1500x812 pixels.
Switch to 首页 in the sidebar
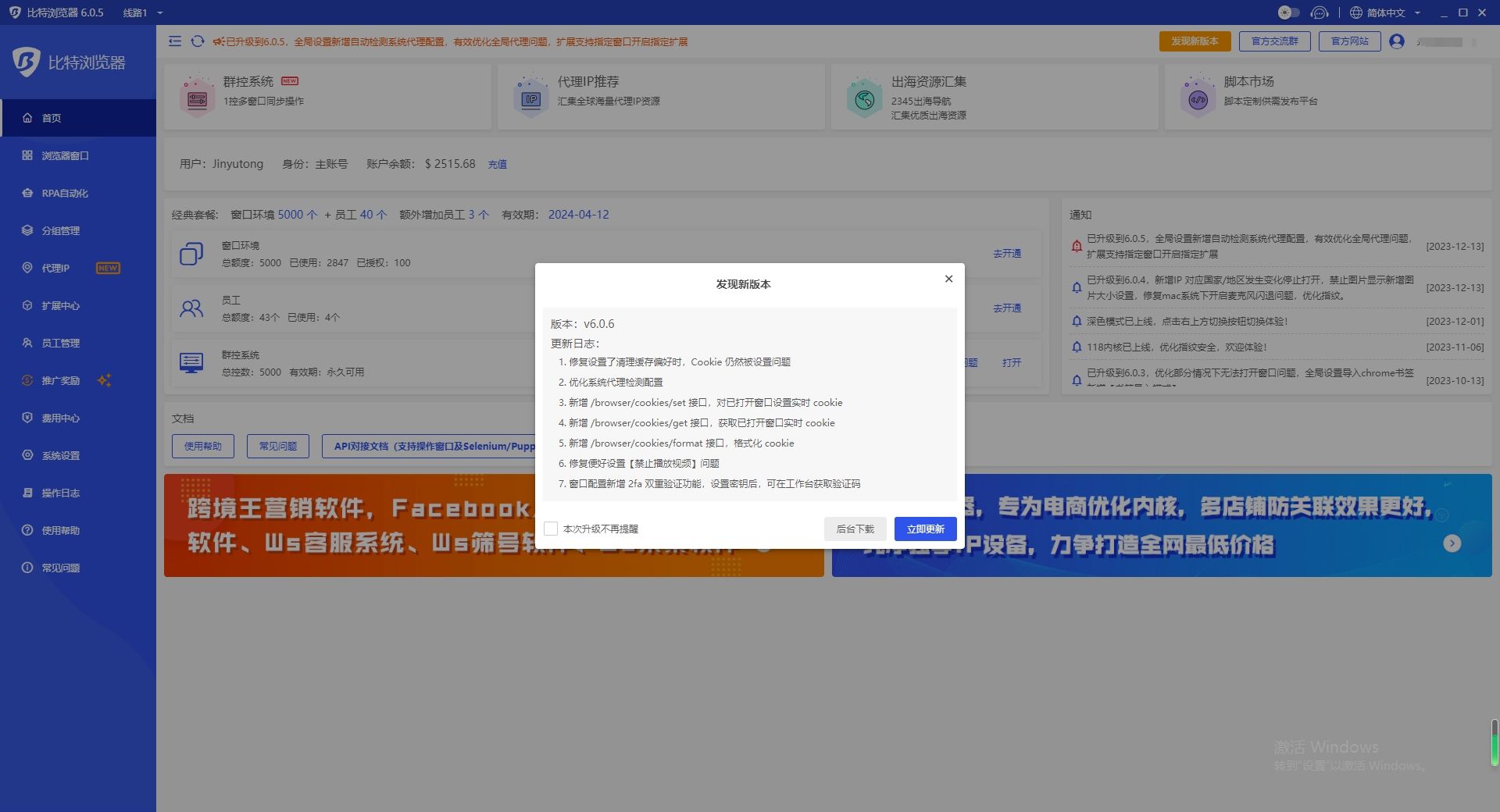pos(52,118)
